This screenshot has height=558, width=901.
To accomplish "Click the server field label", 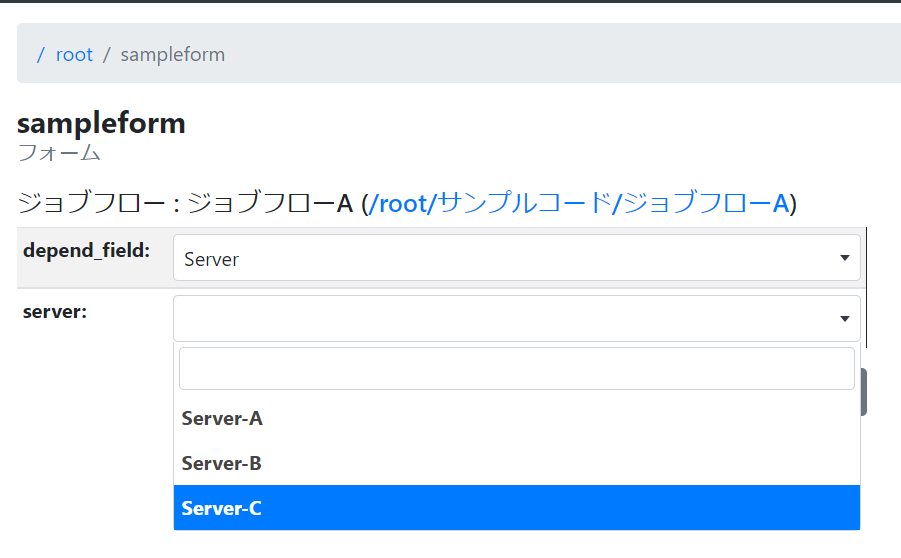I will click(55, 312).
